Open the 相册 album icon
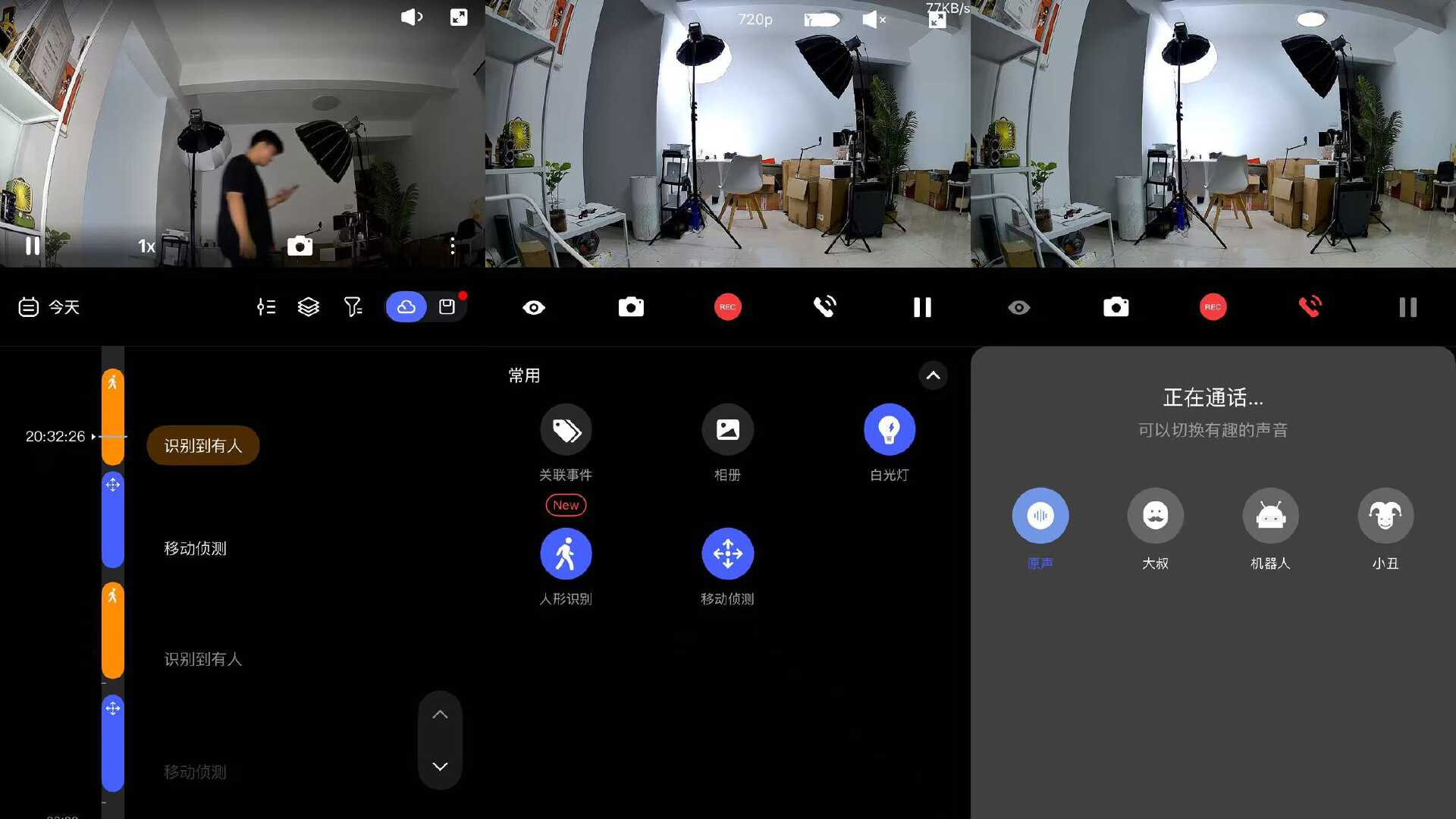1456x819 pixels. (x=727, y=430)
